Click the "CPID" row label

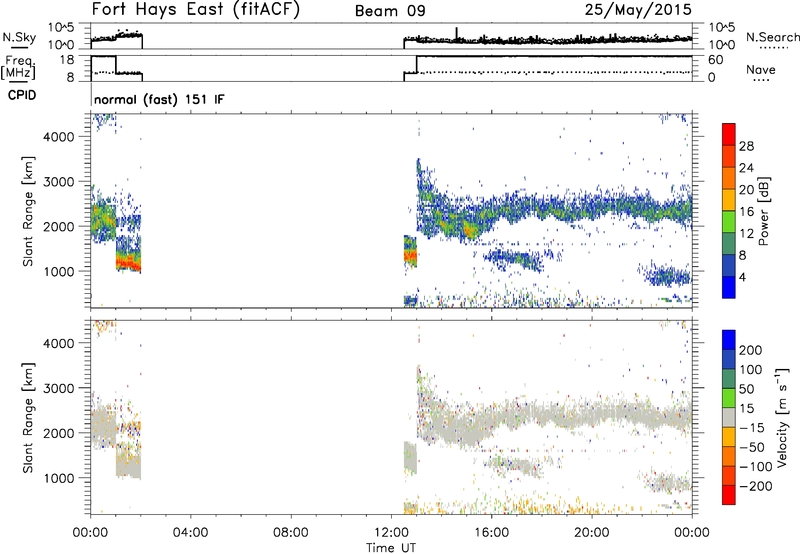point(22,95)
